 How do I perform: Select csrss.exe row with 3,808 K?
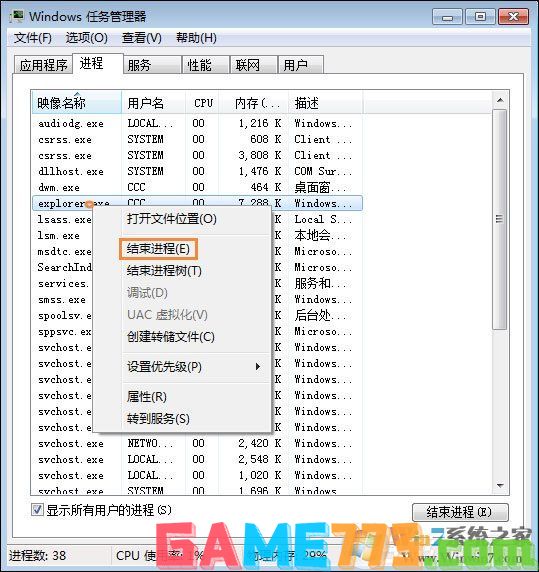click(x=197, y=155)
